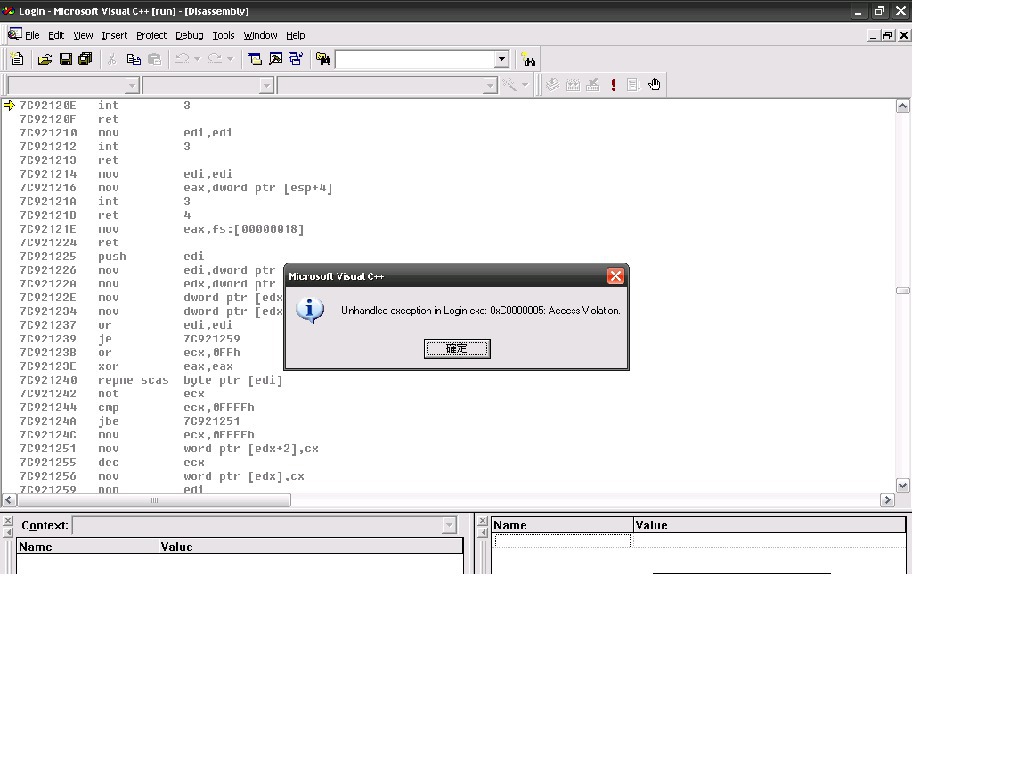This screenshot has height=768, width=1024.
Task: Open the second WizardBar filter combo box
Action: tap(208, 86)
